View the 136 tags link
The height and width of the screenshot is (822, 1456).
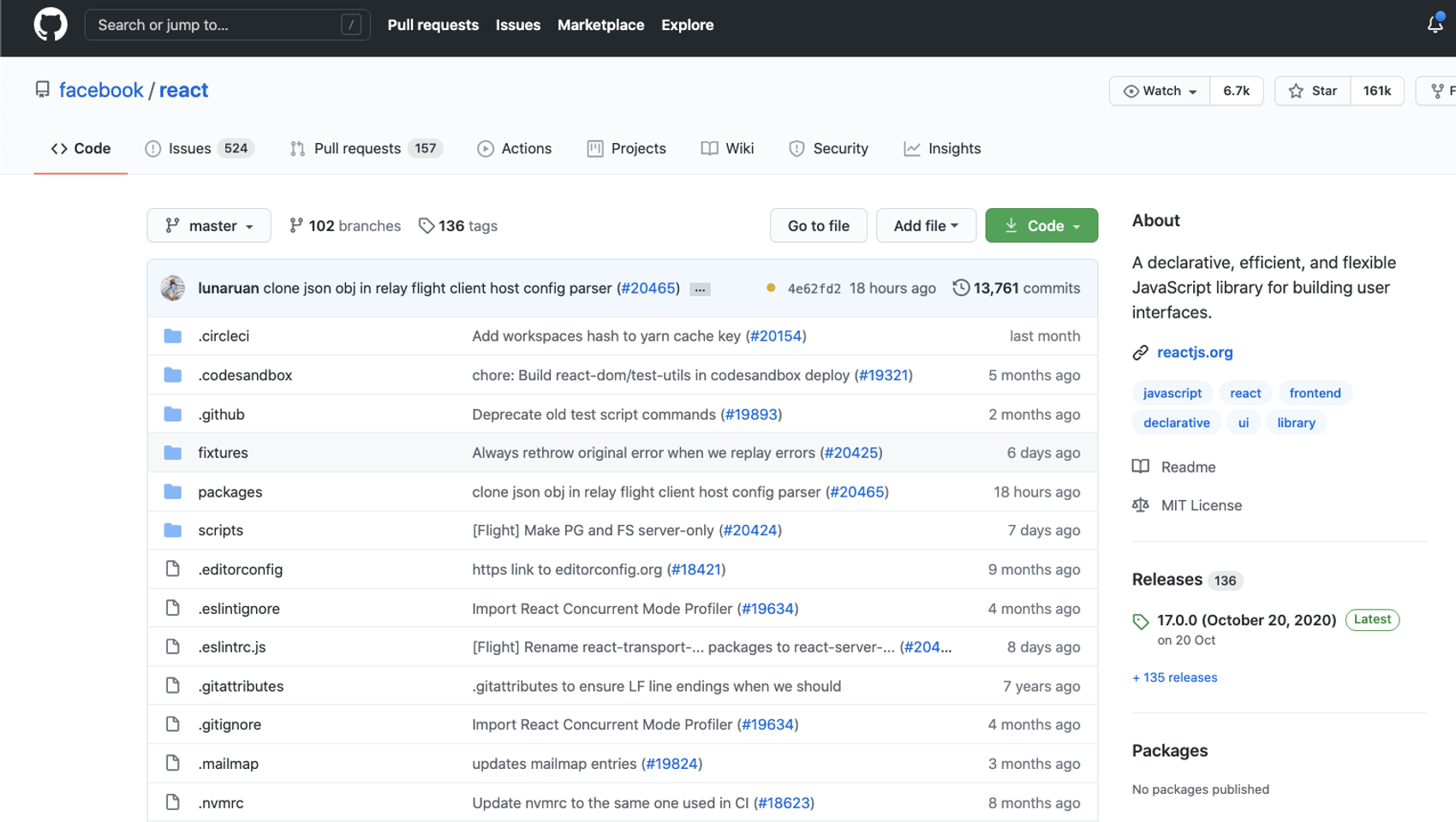[458, 226]
